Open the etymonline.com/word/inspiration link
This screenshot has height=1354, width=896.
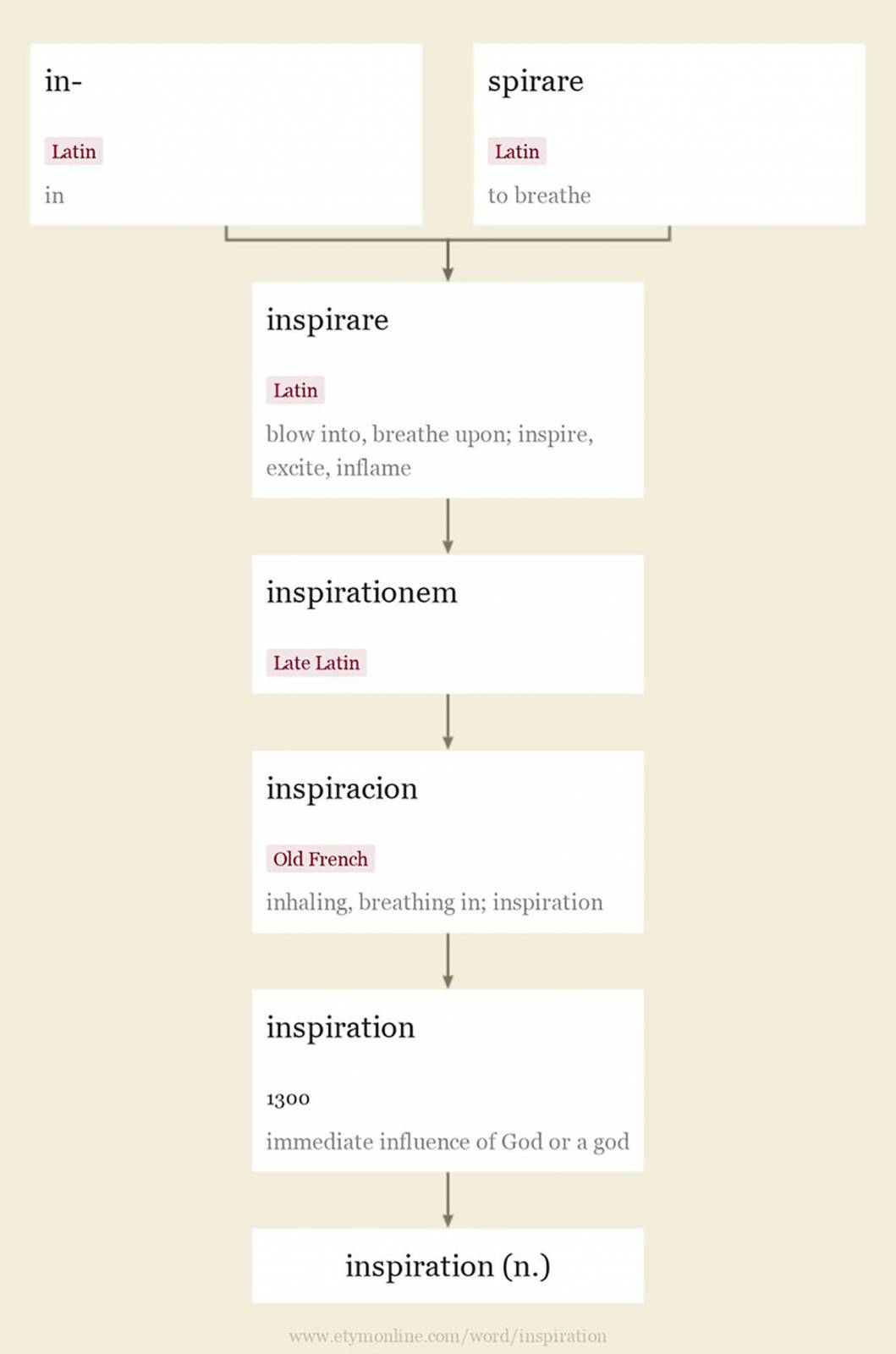pos(448,1336)
